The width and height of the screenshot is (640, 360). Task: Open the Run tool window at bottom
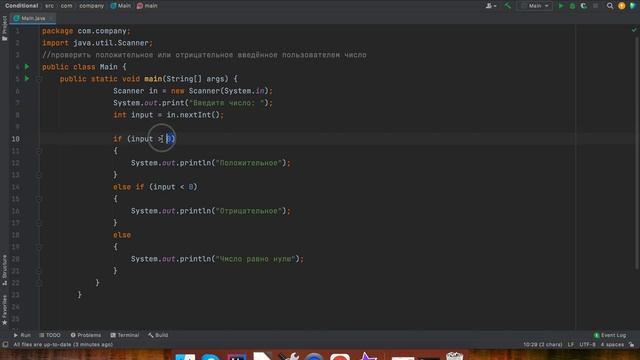pyautogui.click(x=22, y=335)
